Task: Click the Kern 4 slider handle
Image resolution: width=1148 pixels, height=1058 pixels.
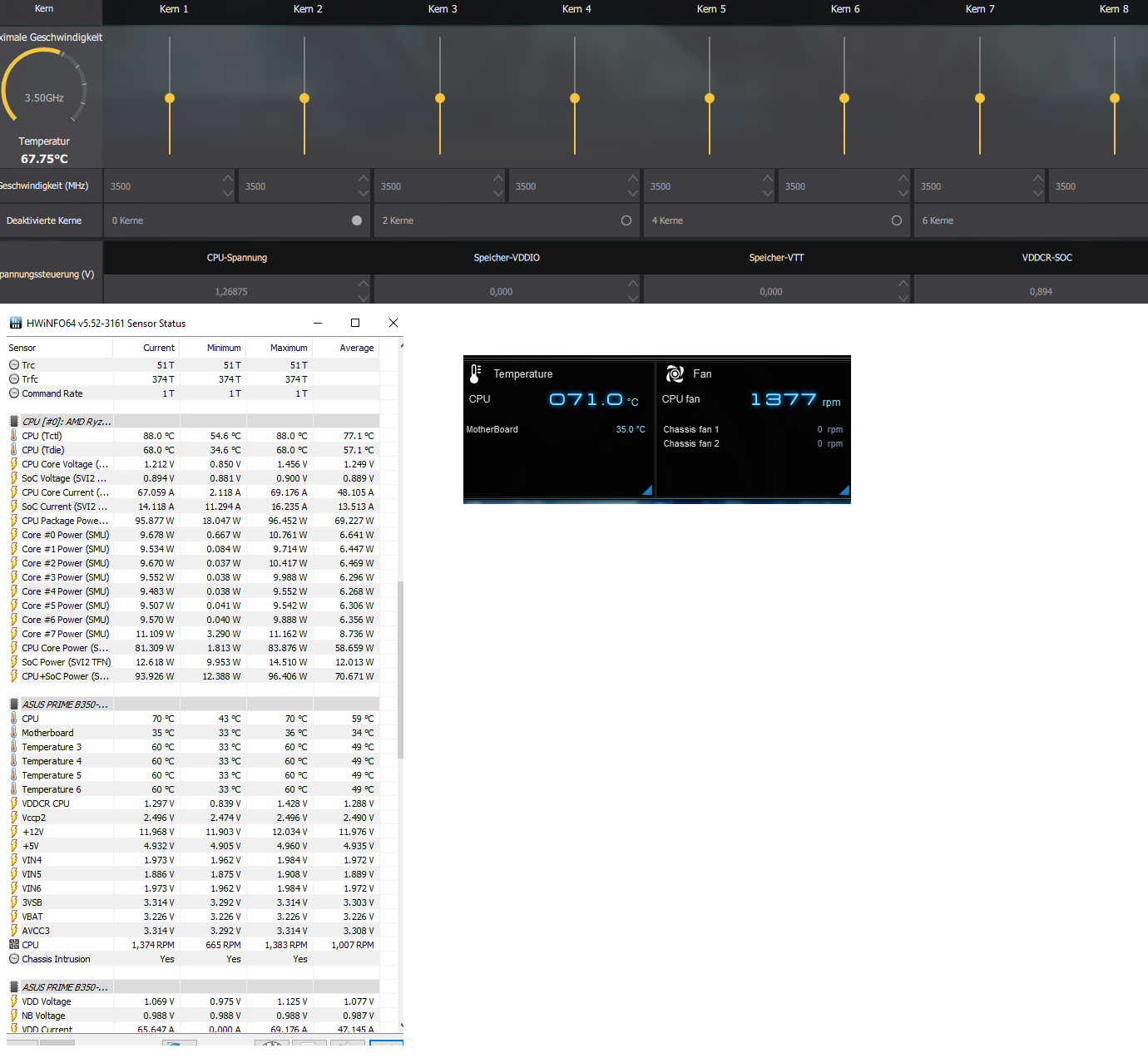Action: point(575,98)
